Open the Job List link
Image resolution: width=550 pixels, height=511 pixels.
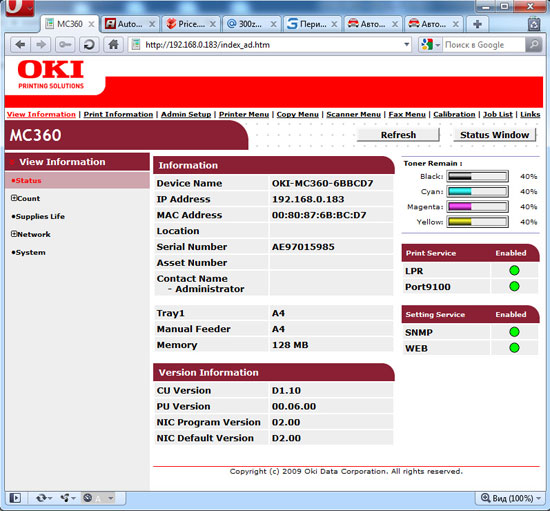point(498,114)
